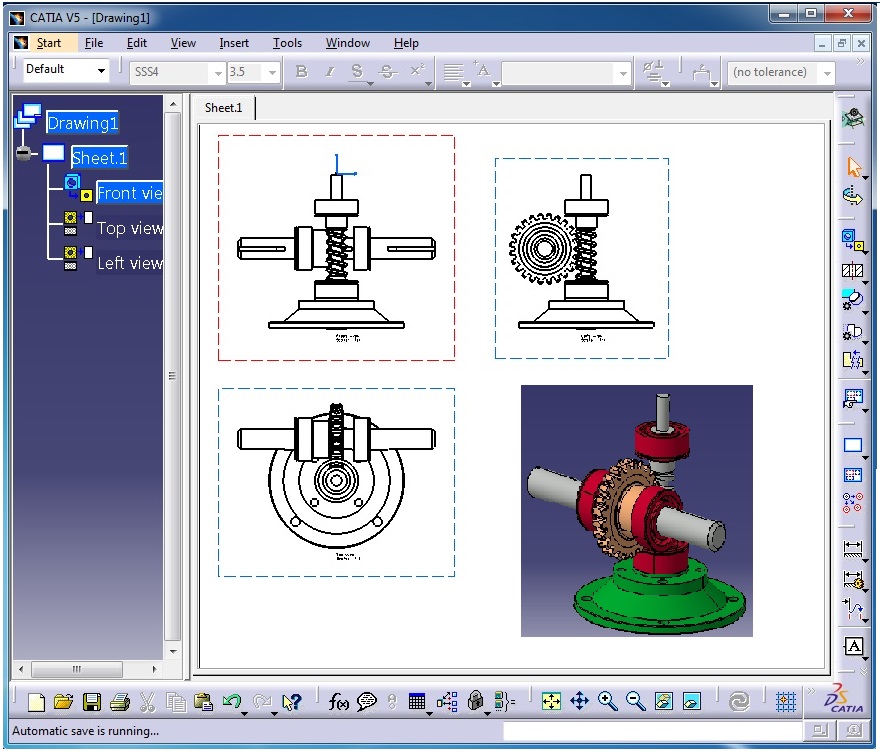Select the arrow Select tool
This screenshot has height=752, width=880.
click(853, 167)
